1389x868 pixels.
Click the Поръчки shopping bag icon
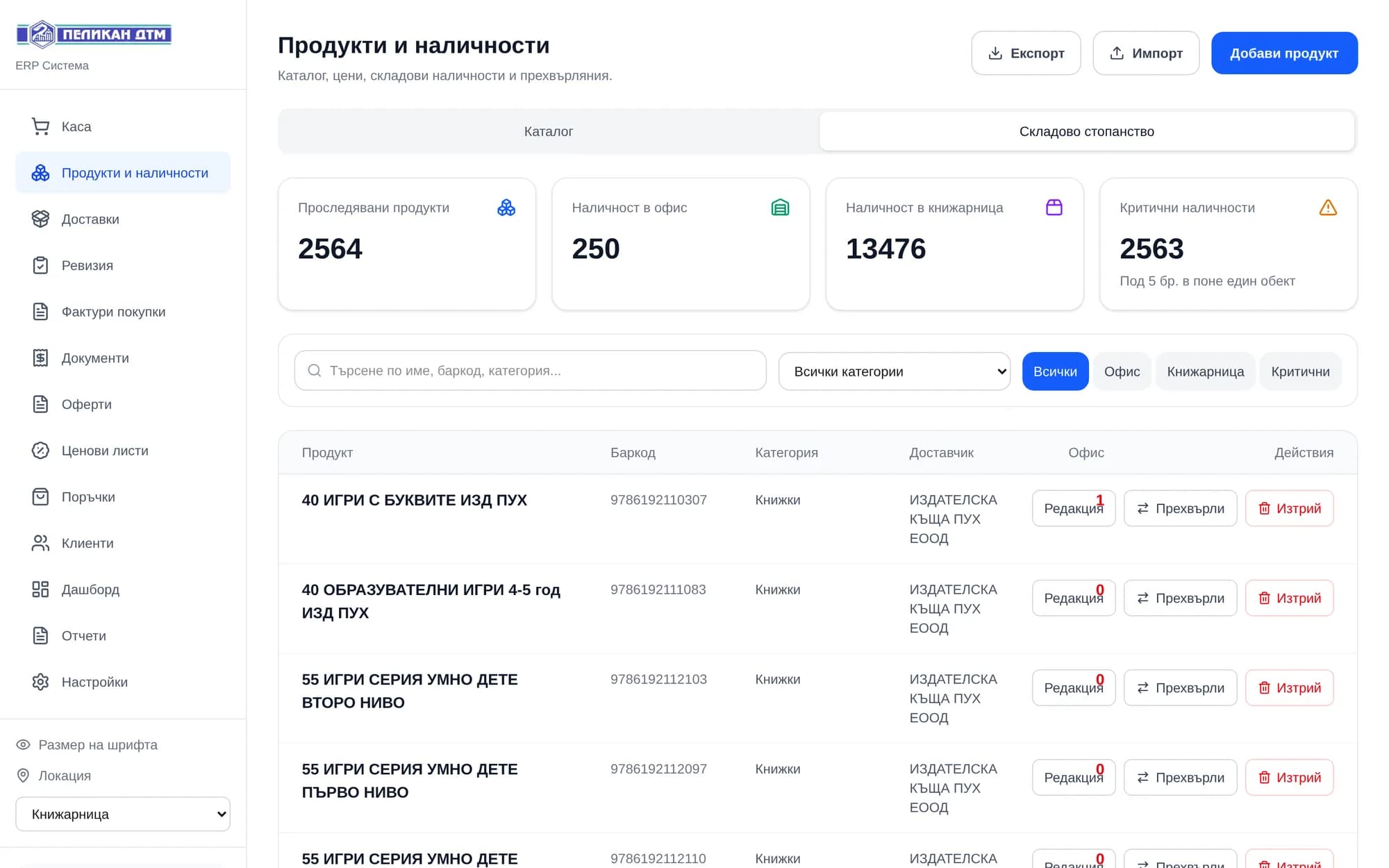(x=40, y=496)
